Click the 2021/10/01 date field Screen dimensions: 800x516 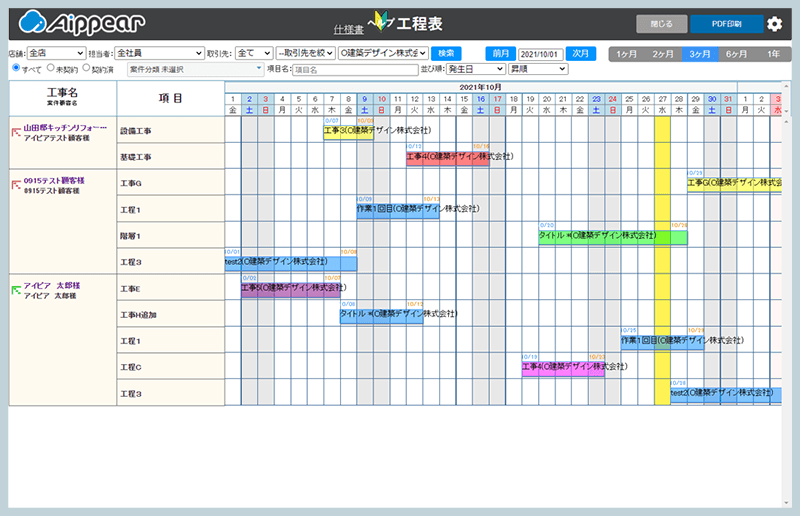540,54
